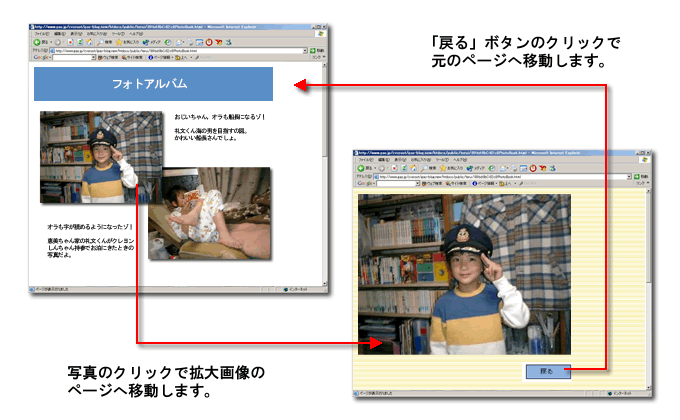680x420 pixels.
Task: Click vertical scrollbar of right browser window
Action: pyautogui.click(x=650, y=280)
